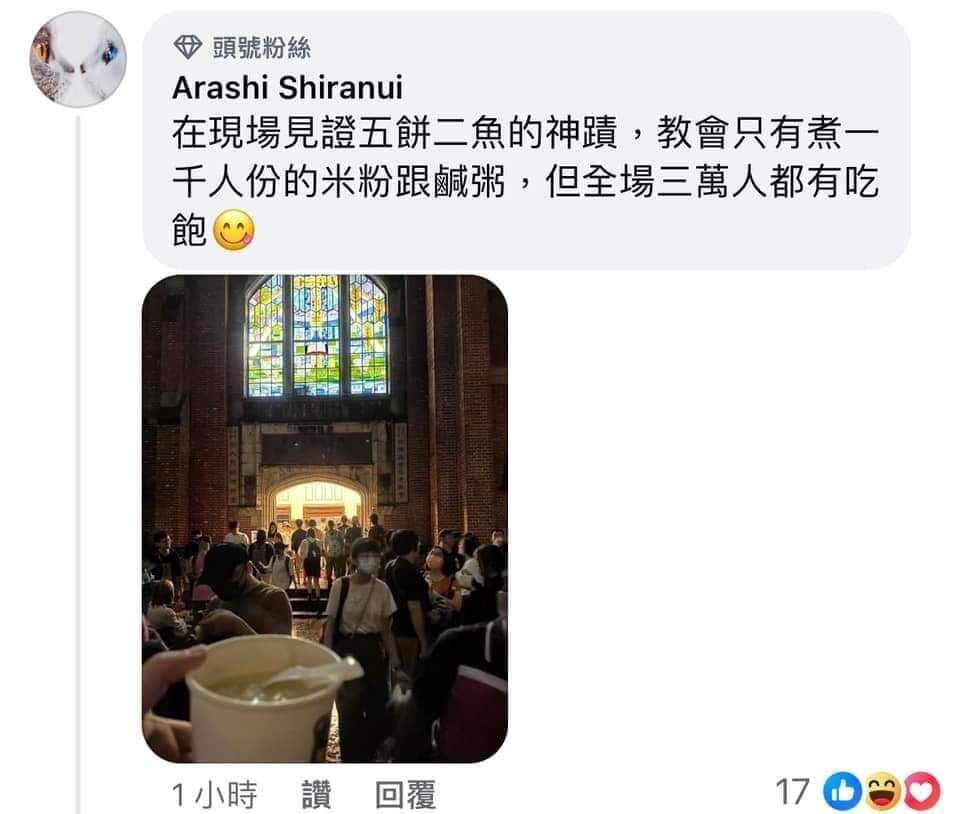The width and height of the screenshot is (960, 814).
Task: Click the paper cup in the photo
Action: (x=264, y=699)
